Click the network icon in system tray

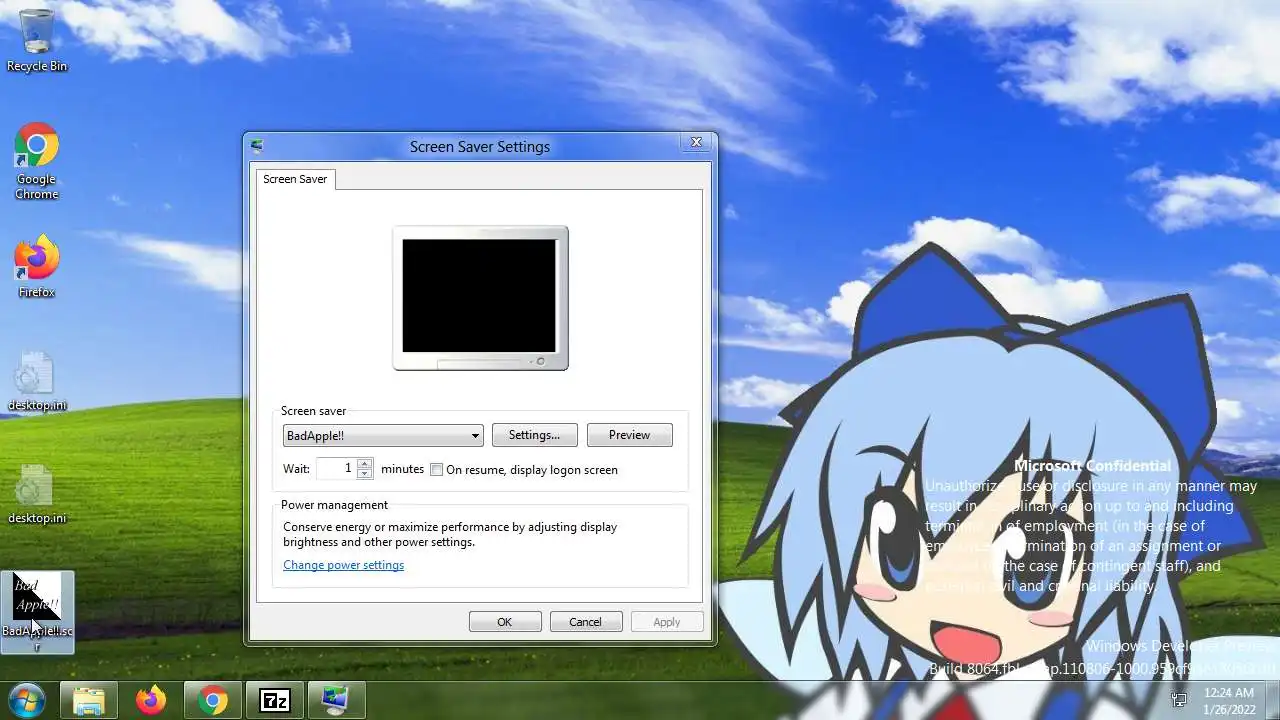click(x=1179, y=701)
